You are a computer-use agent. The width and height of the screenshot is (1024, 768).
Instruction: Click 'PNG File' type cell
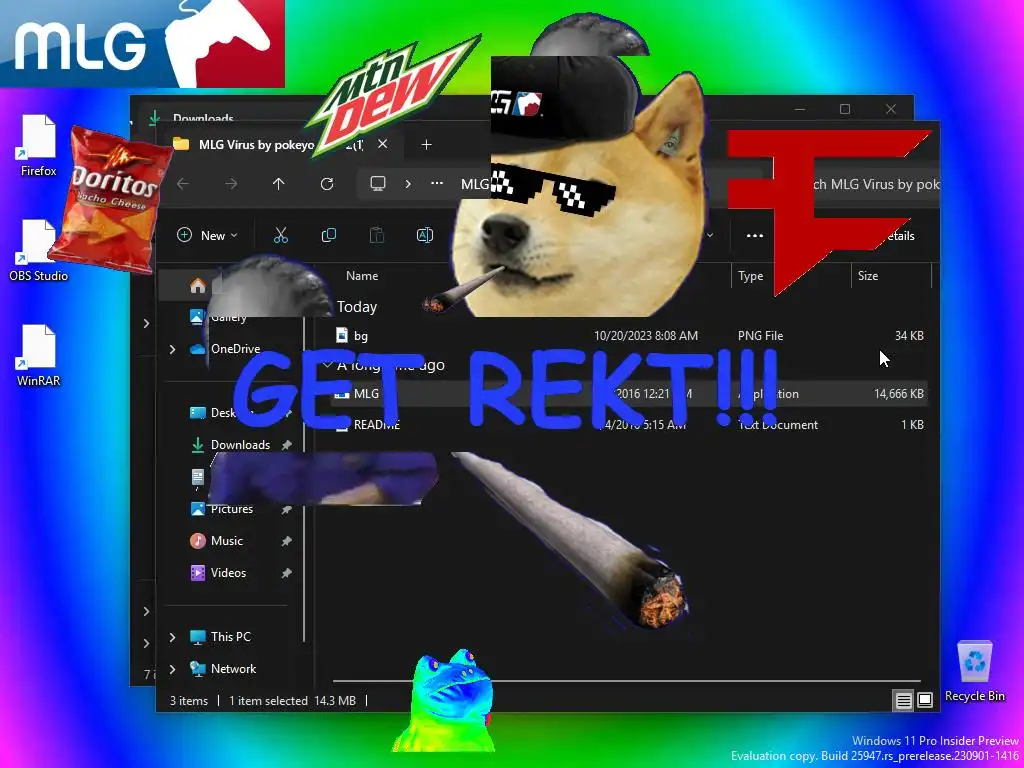[x=760, y=336]
